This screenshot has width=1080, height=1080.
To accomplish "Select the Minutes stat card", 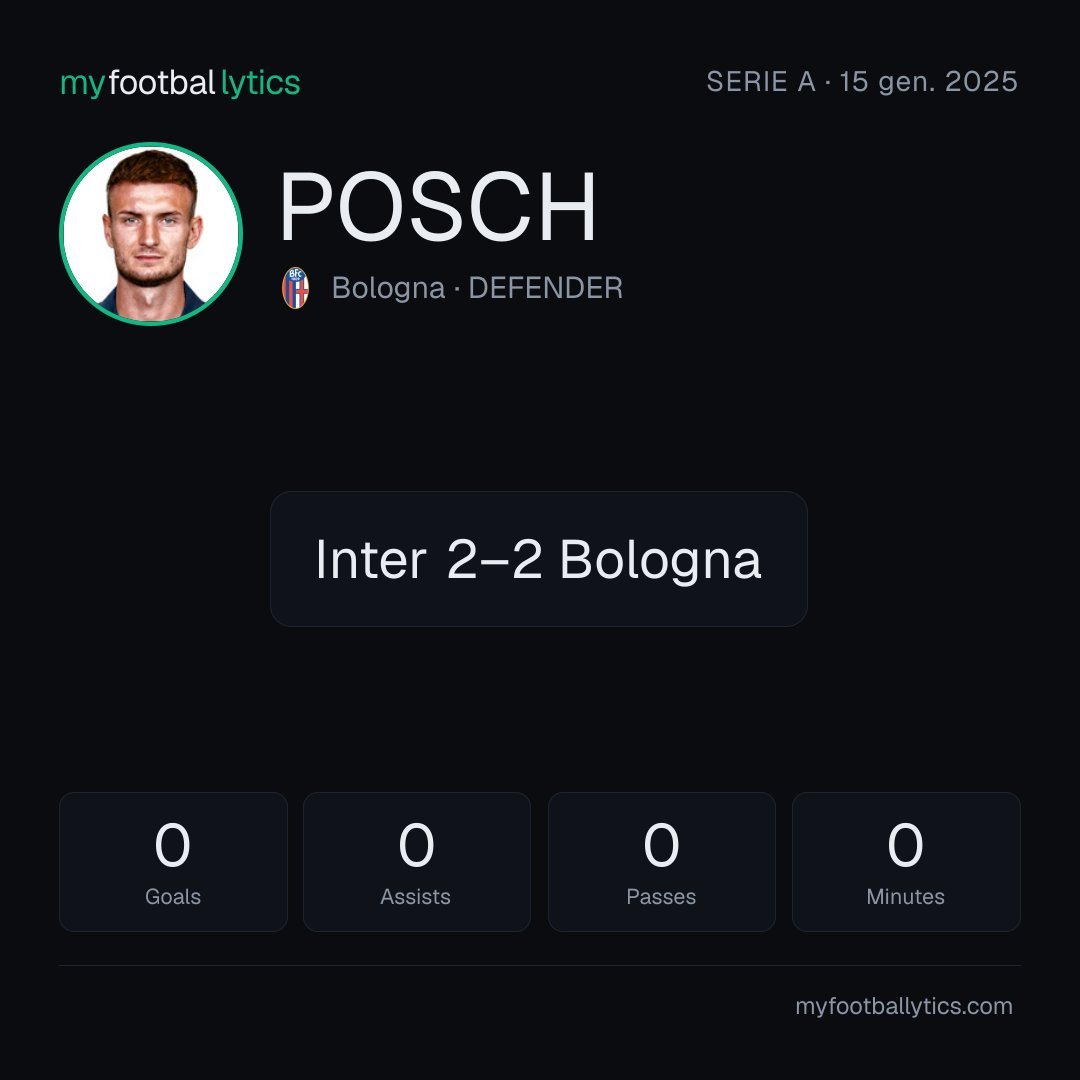I will 906,862.
